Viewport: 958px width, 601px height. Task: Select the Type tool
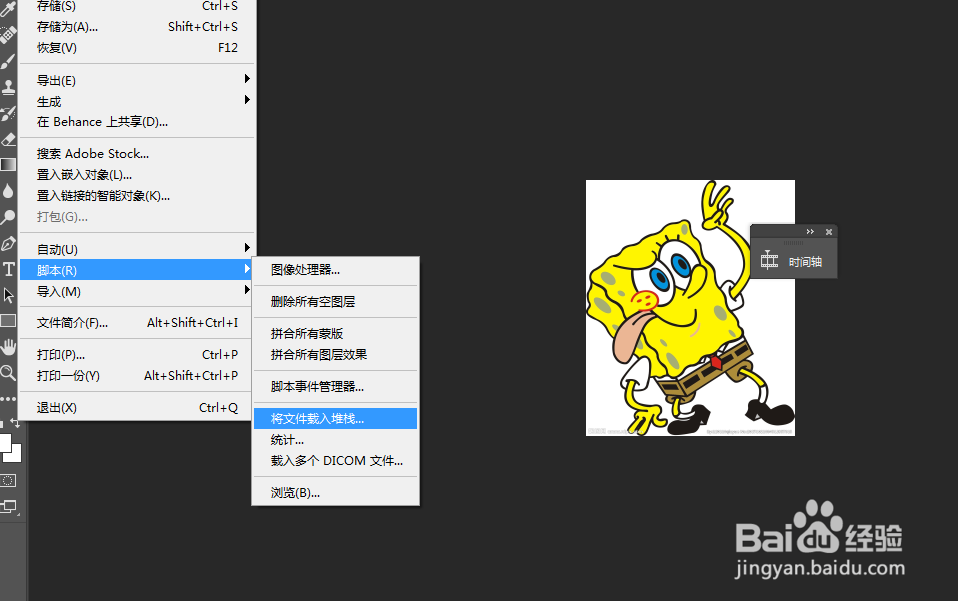(x=8, y=269)
